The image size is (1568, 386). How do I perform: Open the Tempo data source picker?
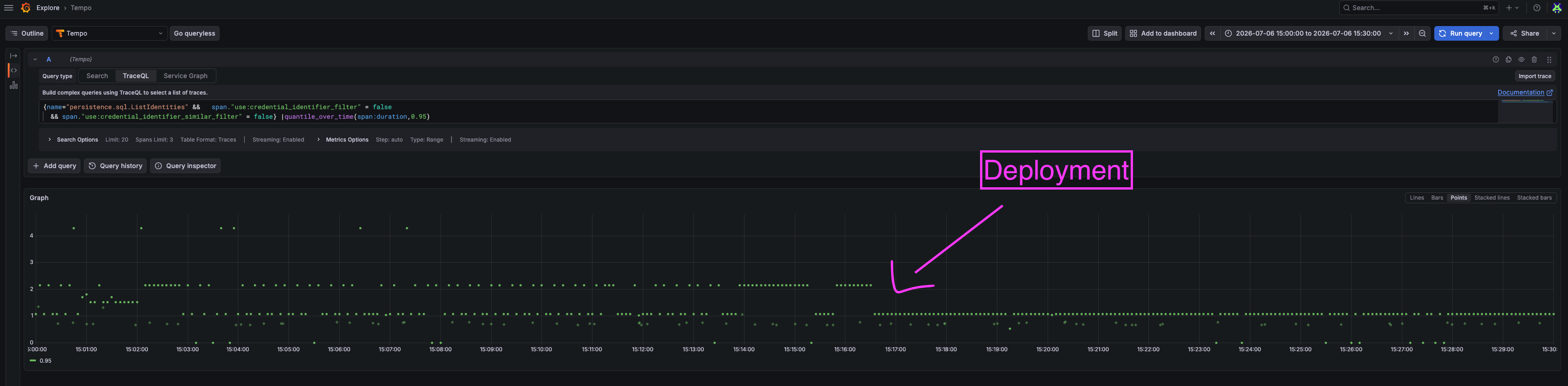(x=110, y=33)
